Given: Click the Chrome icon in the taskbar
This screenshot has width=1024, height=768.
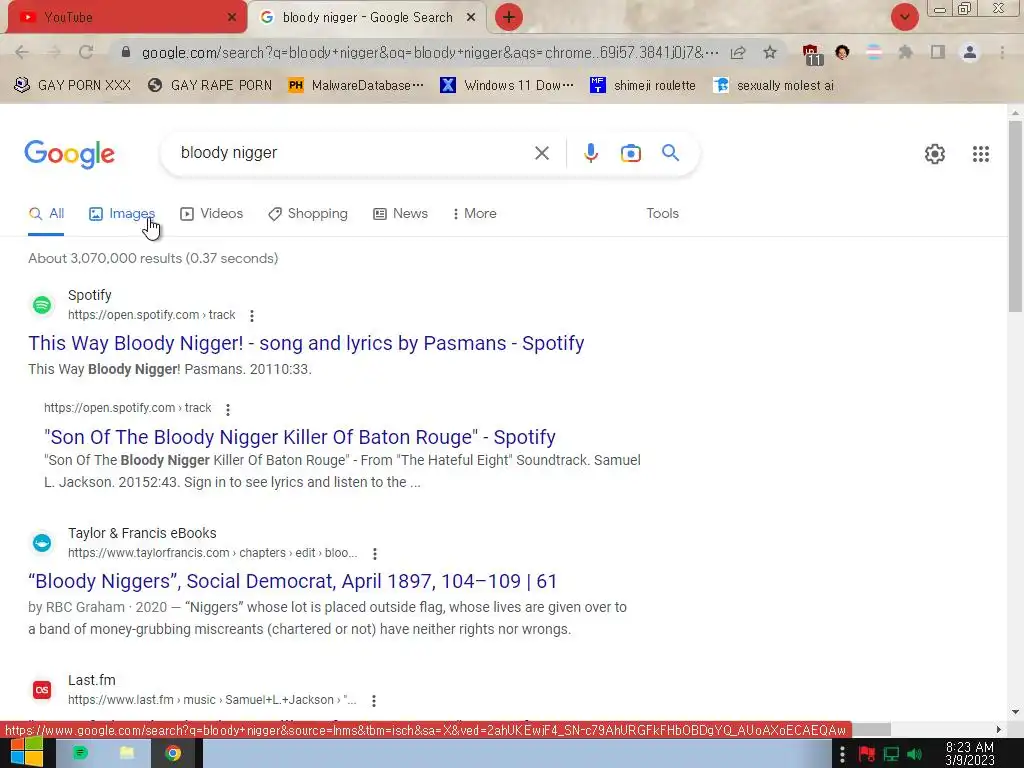Looking at the screenshot, I should (173, 754).
